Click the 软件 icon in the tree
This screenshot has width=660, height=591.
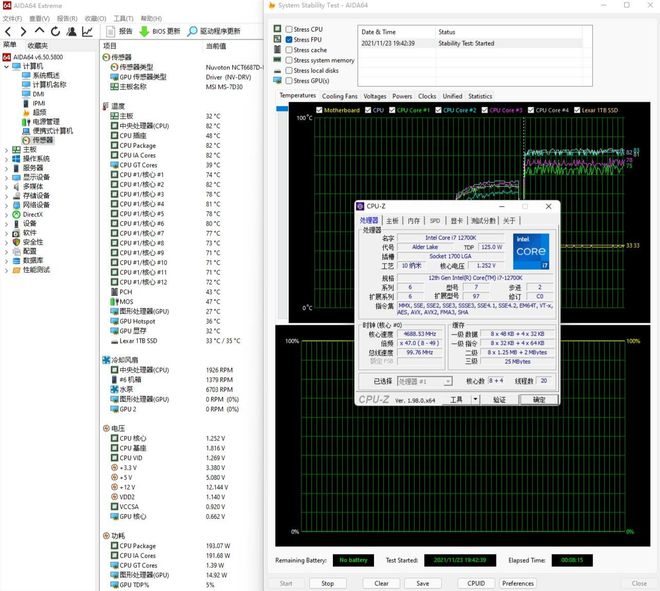tap(16, 233)
